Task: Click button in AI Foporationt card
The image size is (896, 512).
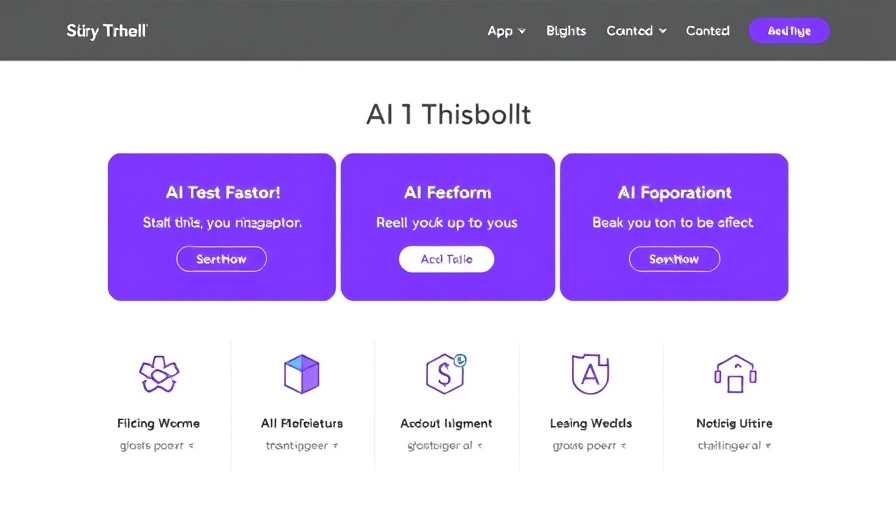Action: coord(674,259)
